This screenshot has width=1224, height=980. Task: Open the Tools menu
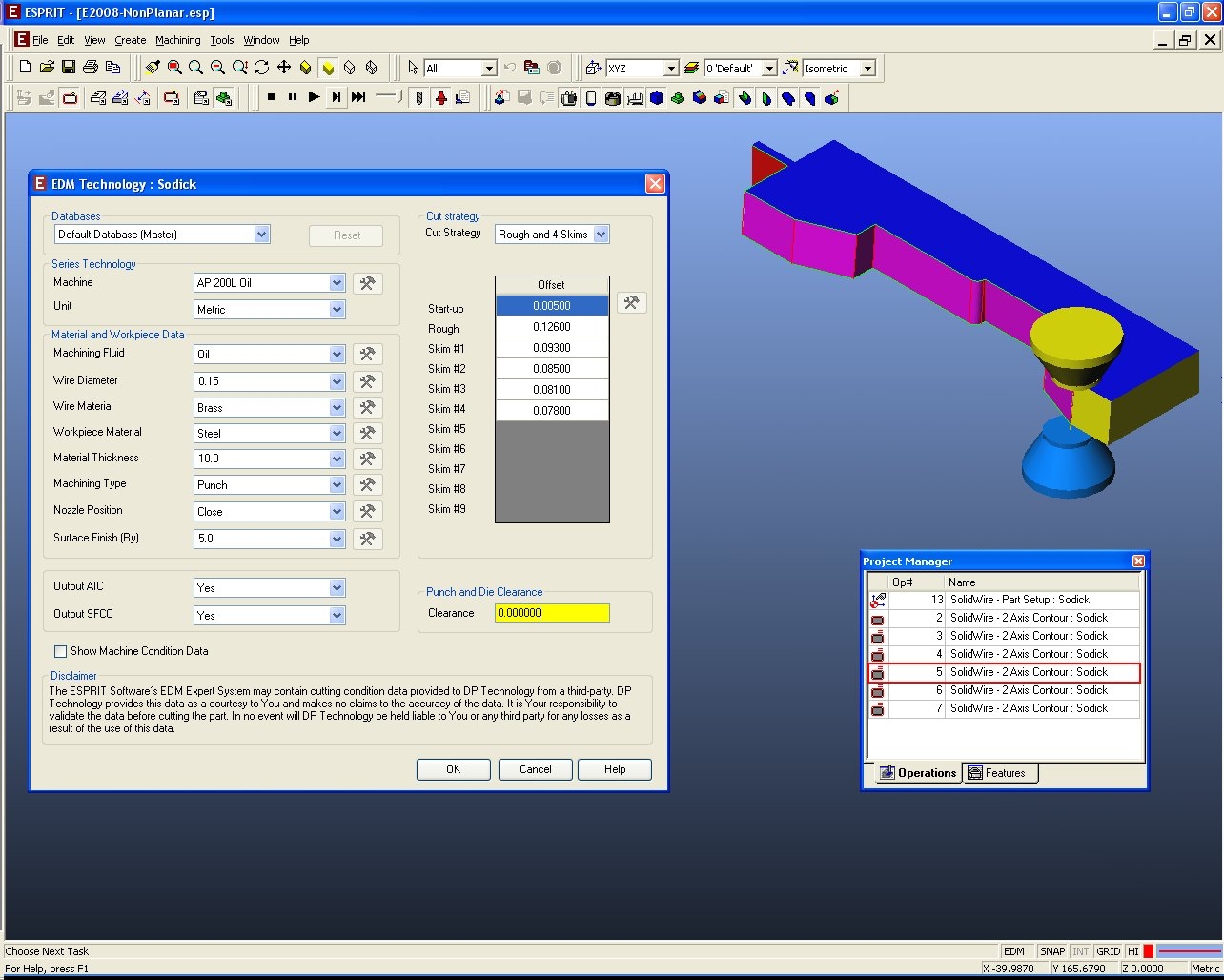[x=222, y=40]
